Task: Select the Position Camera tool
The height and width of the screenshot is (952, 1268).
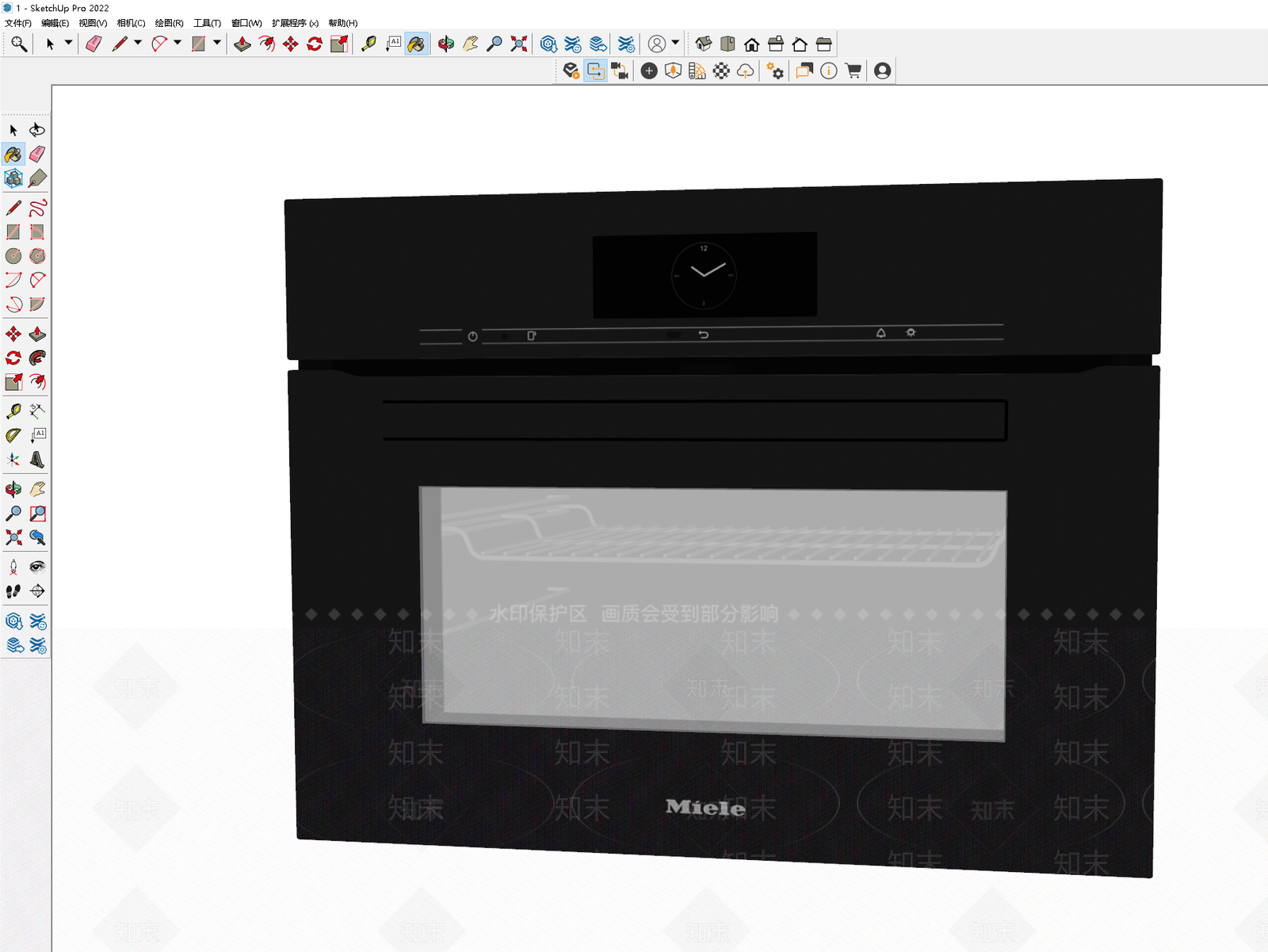Action: click(x=13, y=567)
